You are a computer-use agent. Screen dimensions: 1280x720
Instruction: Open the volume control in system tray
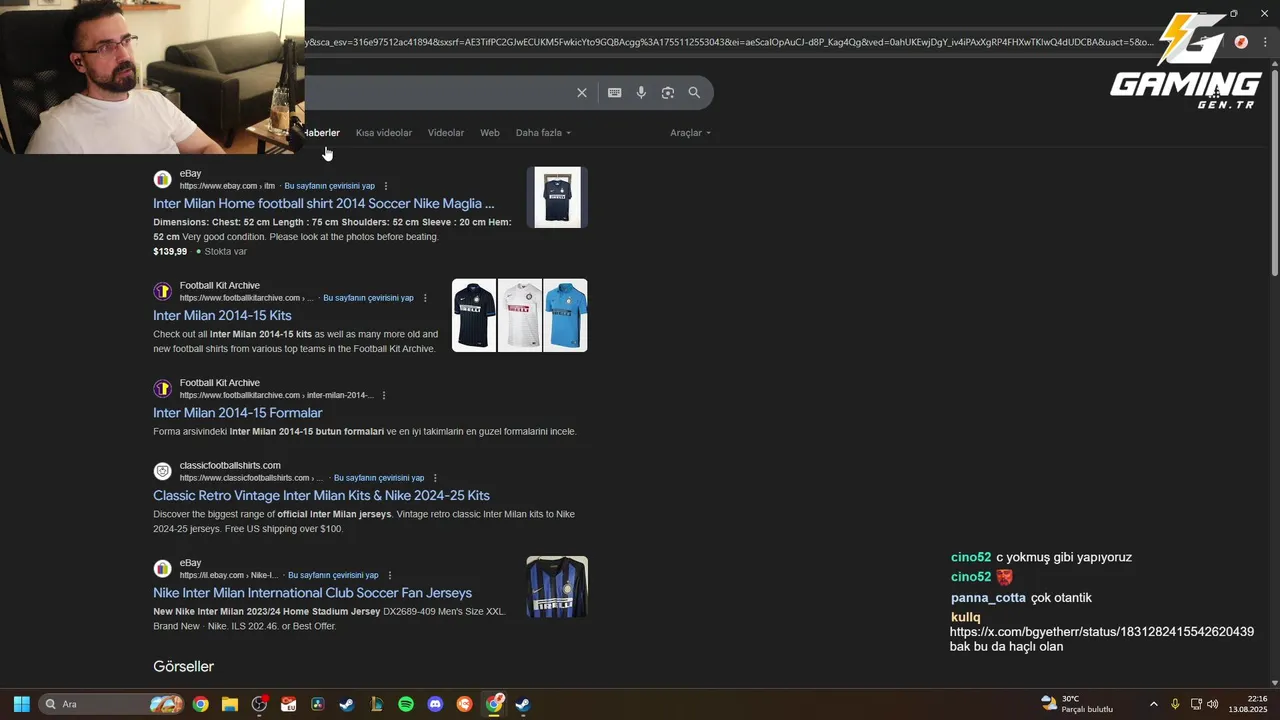point(1213,704)
